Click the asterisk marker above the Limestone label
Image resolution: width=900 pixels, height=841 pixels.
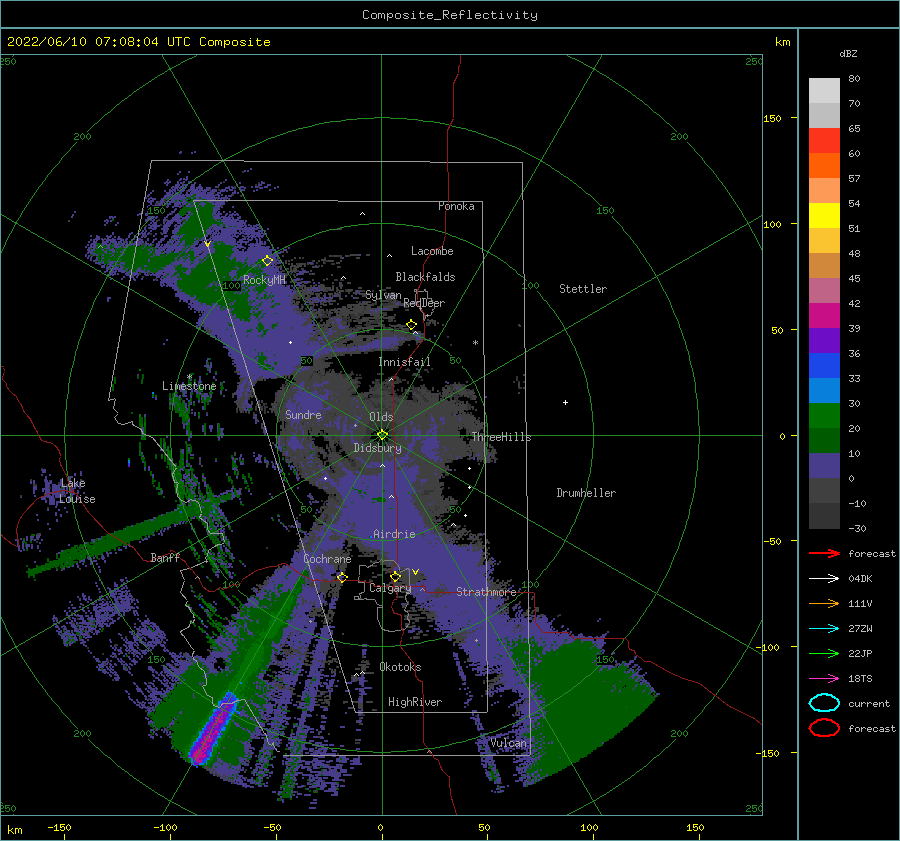(189, 377)
